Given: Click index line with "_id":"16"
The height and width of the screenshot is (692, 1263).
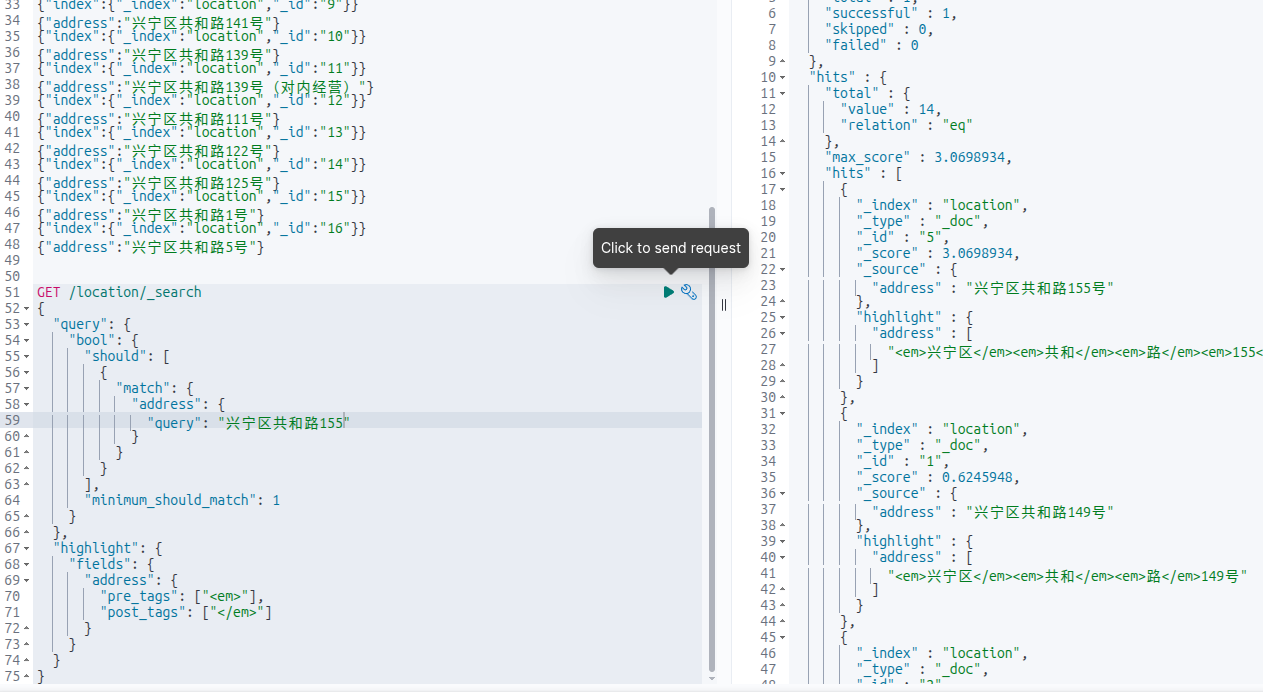Looking at the screenshot, I should [202, 229].
